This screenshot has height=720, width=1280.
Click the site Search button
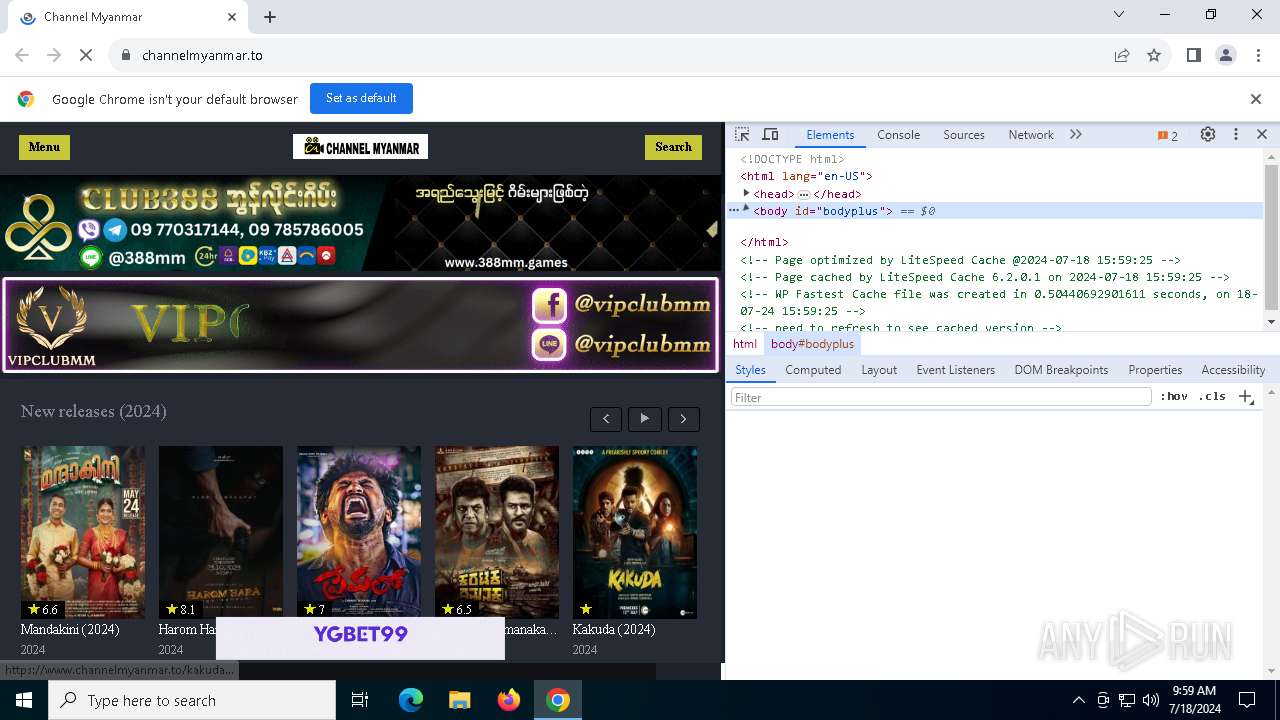[x=673, y=147]
